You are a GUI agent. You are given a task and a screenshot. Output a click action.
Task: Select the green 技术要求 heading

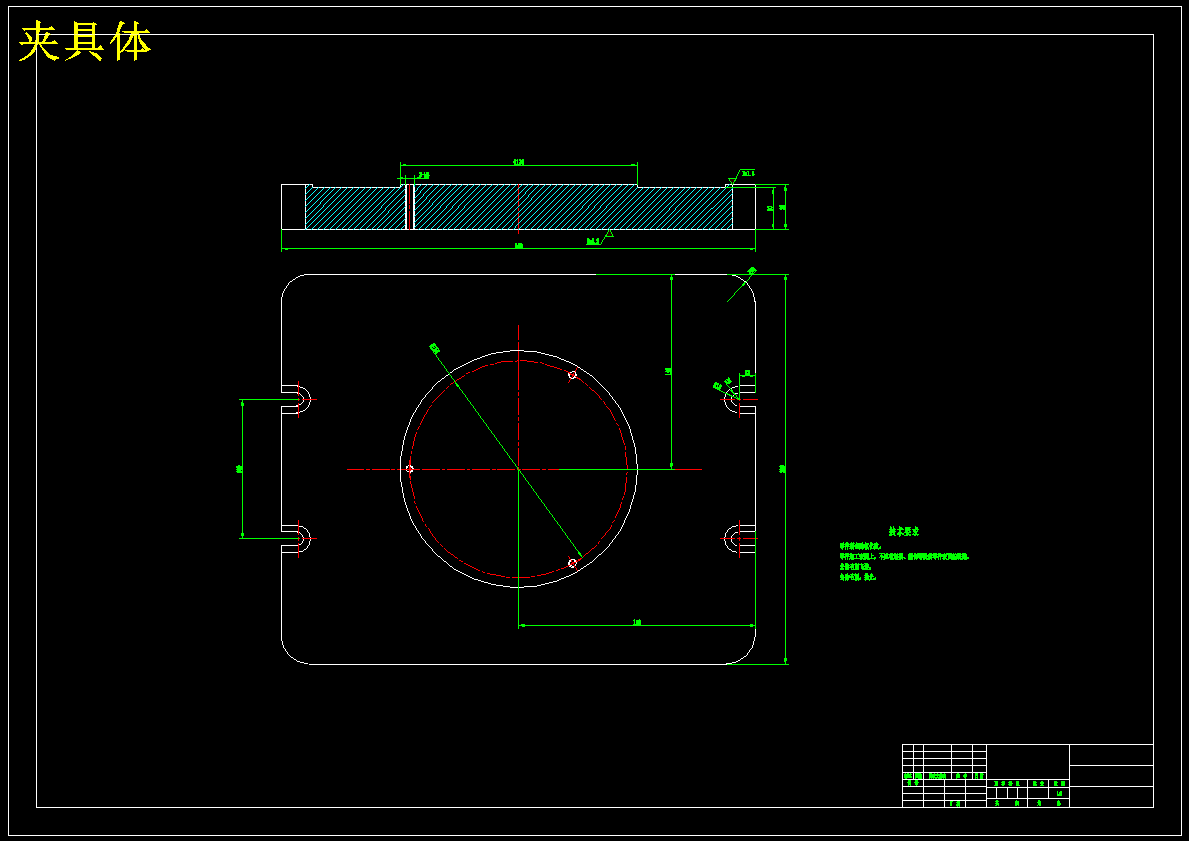904,532
